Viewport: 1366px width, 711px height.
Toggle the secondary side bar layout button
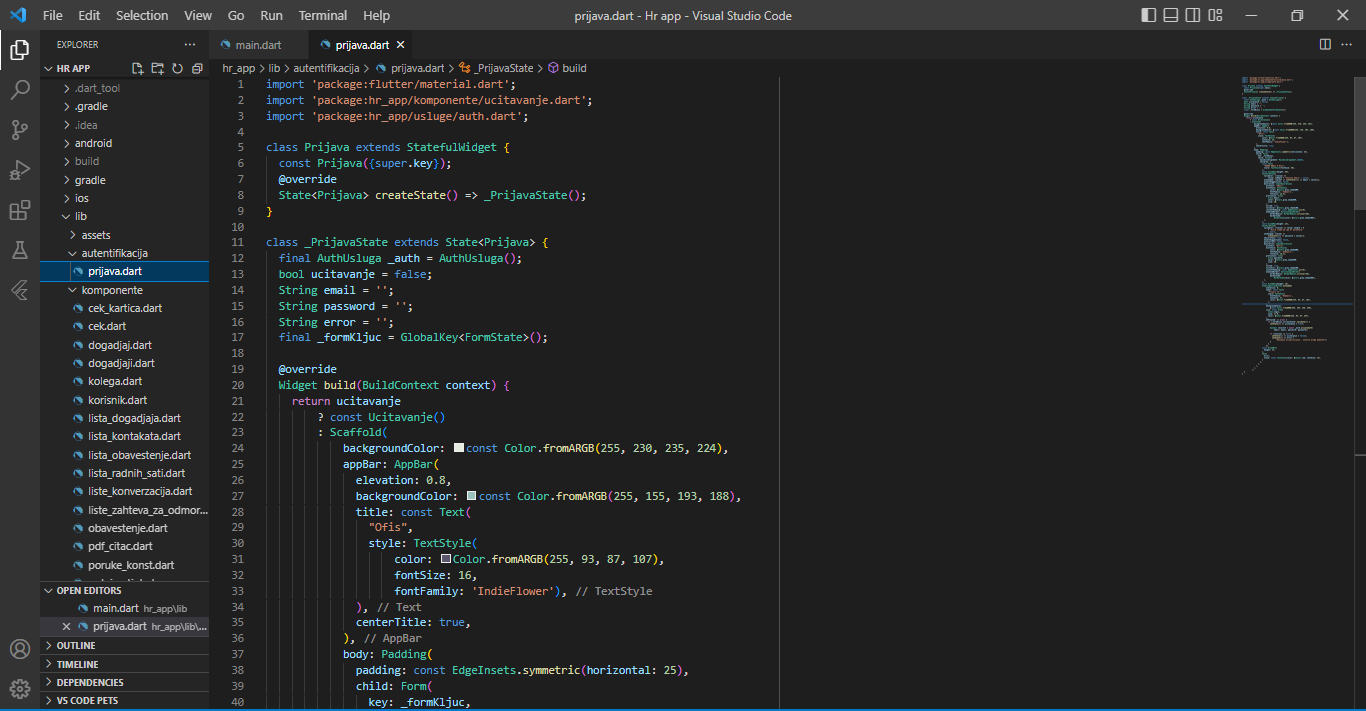coord(1193,15)
